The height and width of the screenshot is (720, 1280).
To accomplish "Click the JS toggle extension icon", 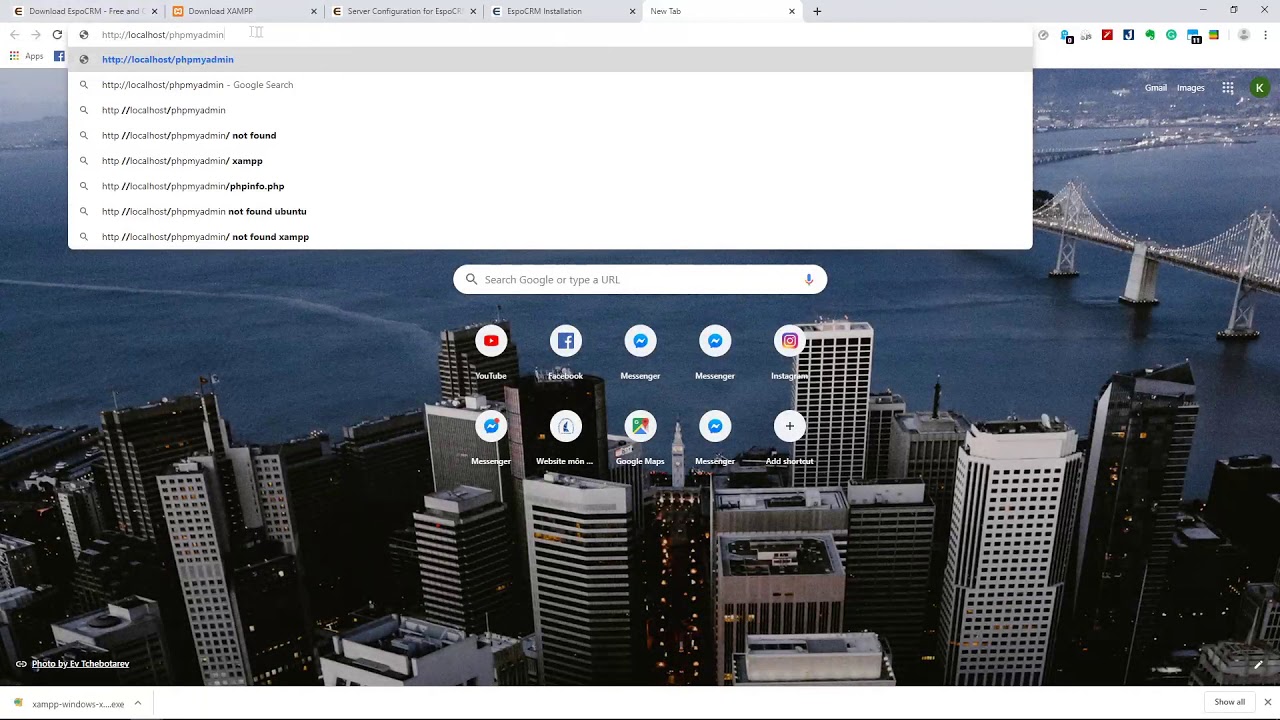I will click(1086, 35).
